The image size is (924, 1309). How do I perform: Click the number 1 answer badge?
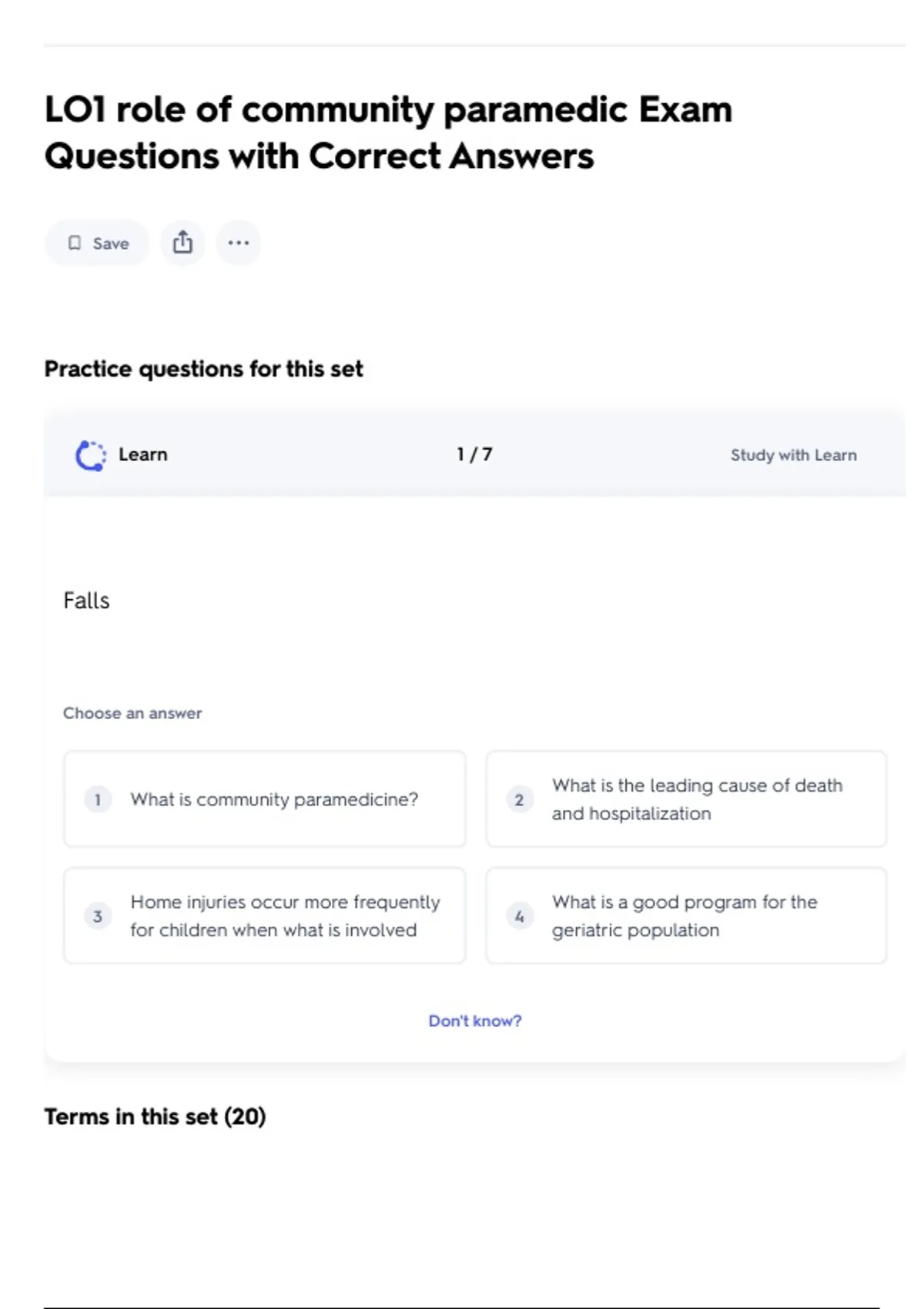coord(98,799)
